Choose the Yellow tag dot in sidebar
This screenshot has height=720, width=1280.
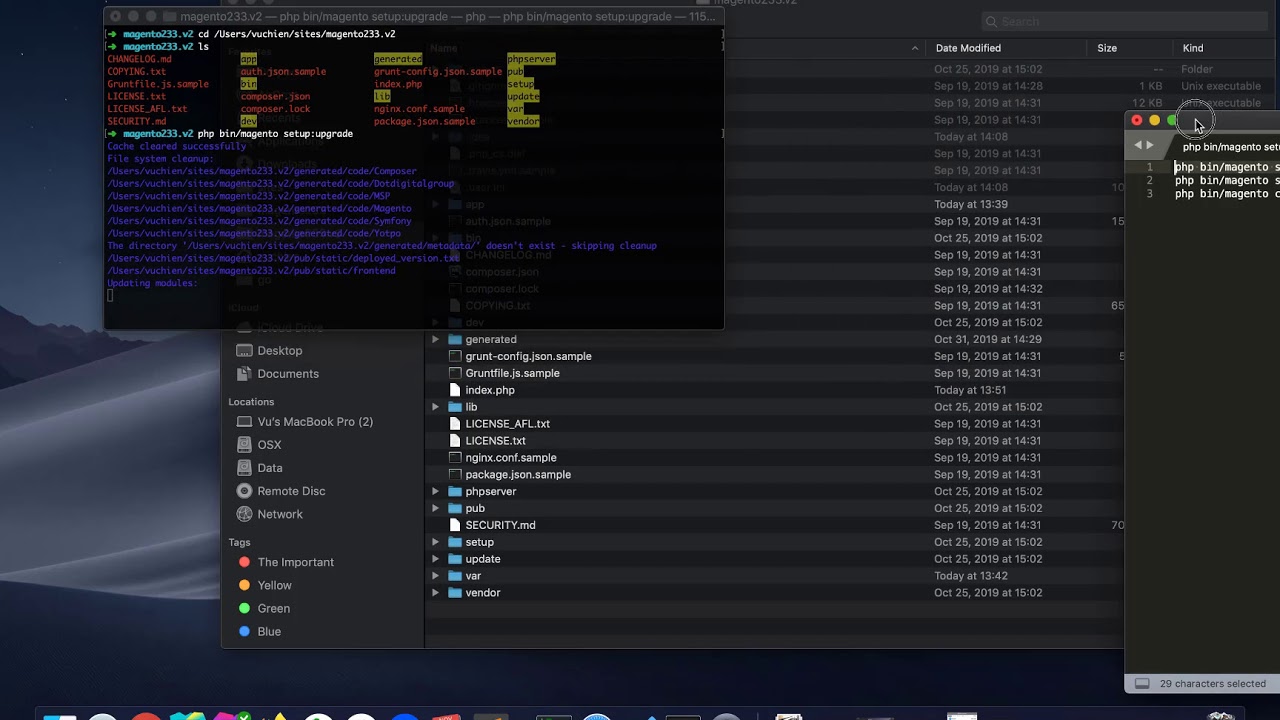[244, 585]
